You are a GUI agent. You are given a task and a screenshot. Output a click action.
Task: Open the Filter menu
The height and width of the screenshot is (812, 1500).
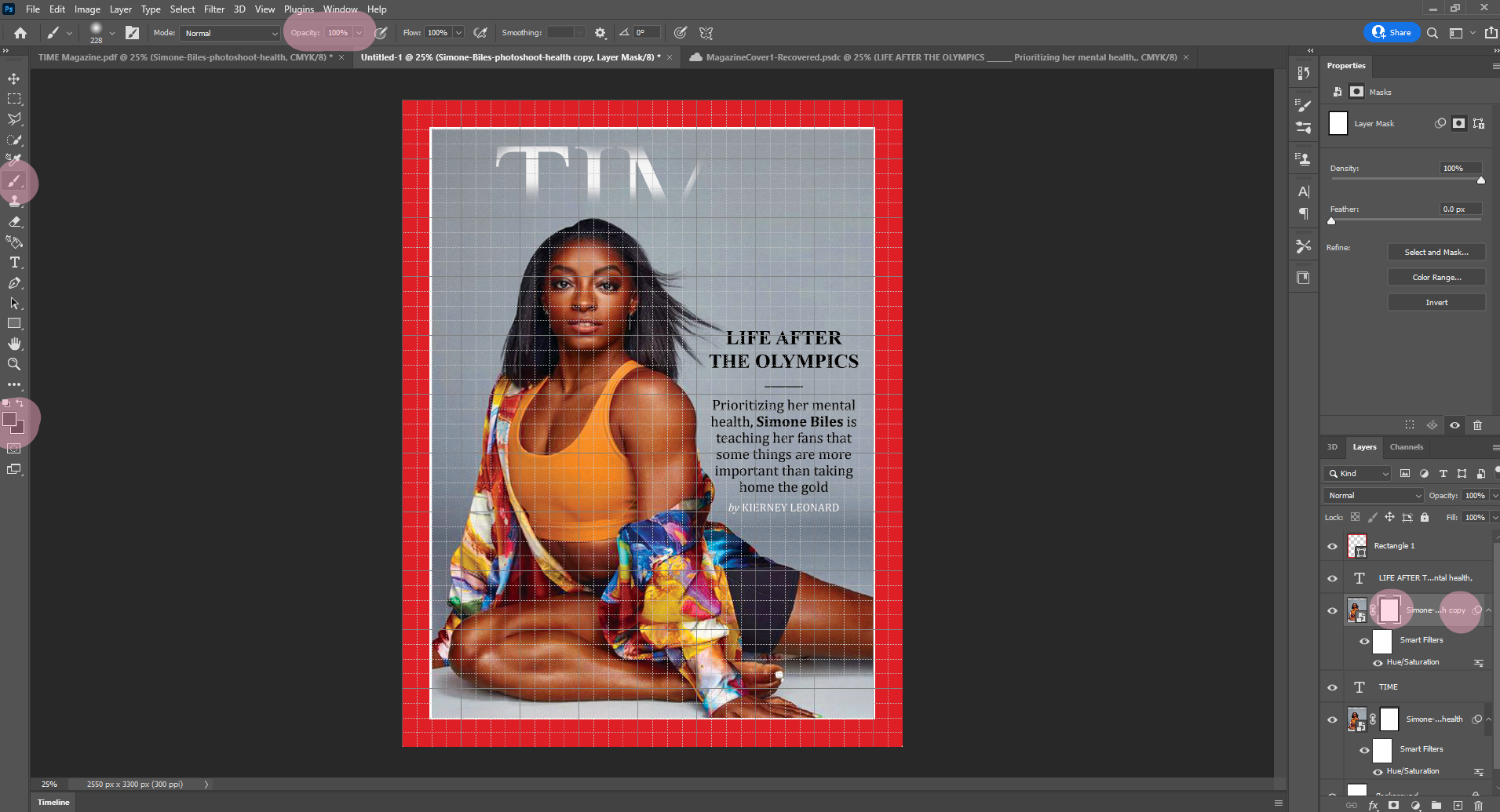pos(214,9)
